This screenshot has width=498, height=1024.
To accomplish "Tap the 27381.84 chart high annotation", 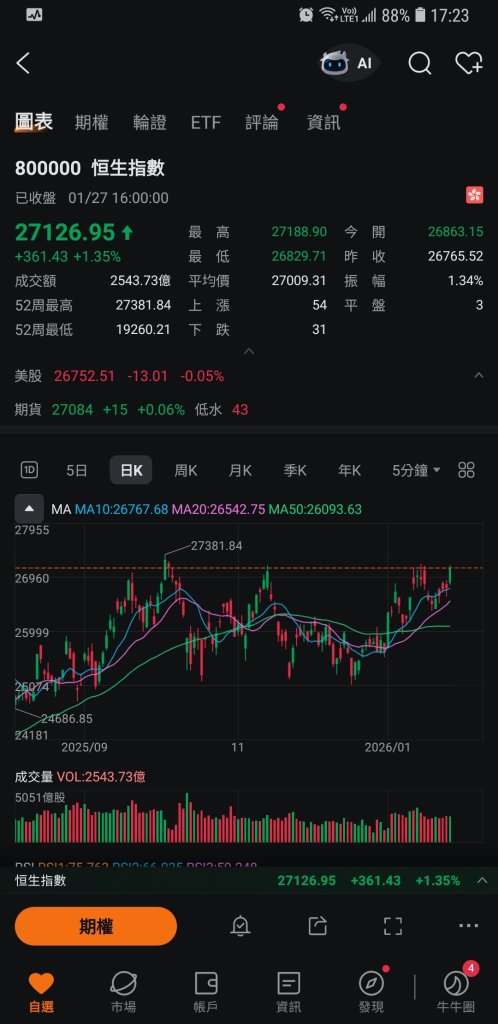I will click(216, 545).
